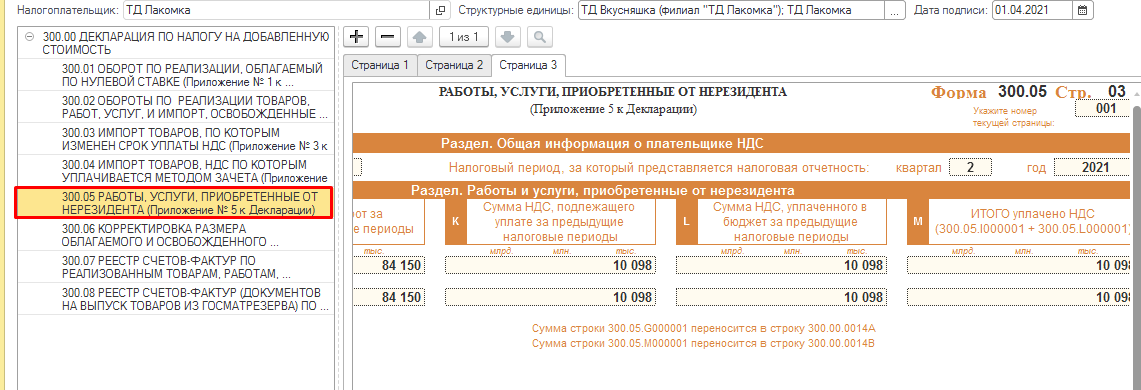
Task: Click first row column L value 10 098
Action: click(x=781, y=265)
